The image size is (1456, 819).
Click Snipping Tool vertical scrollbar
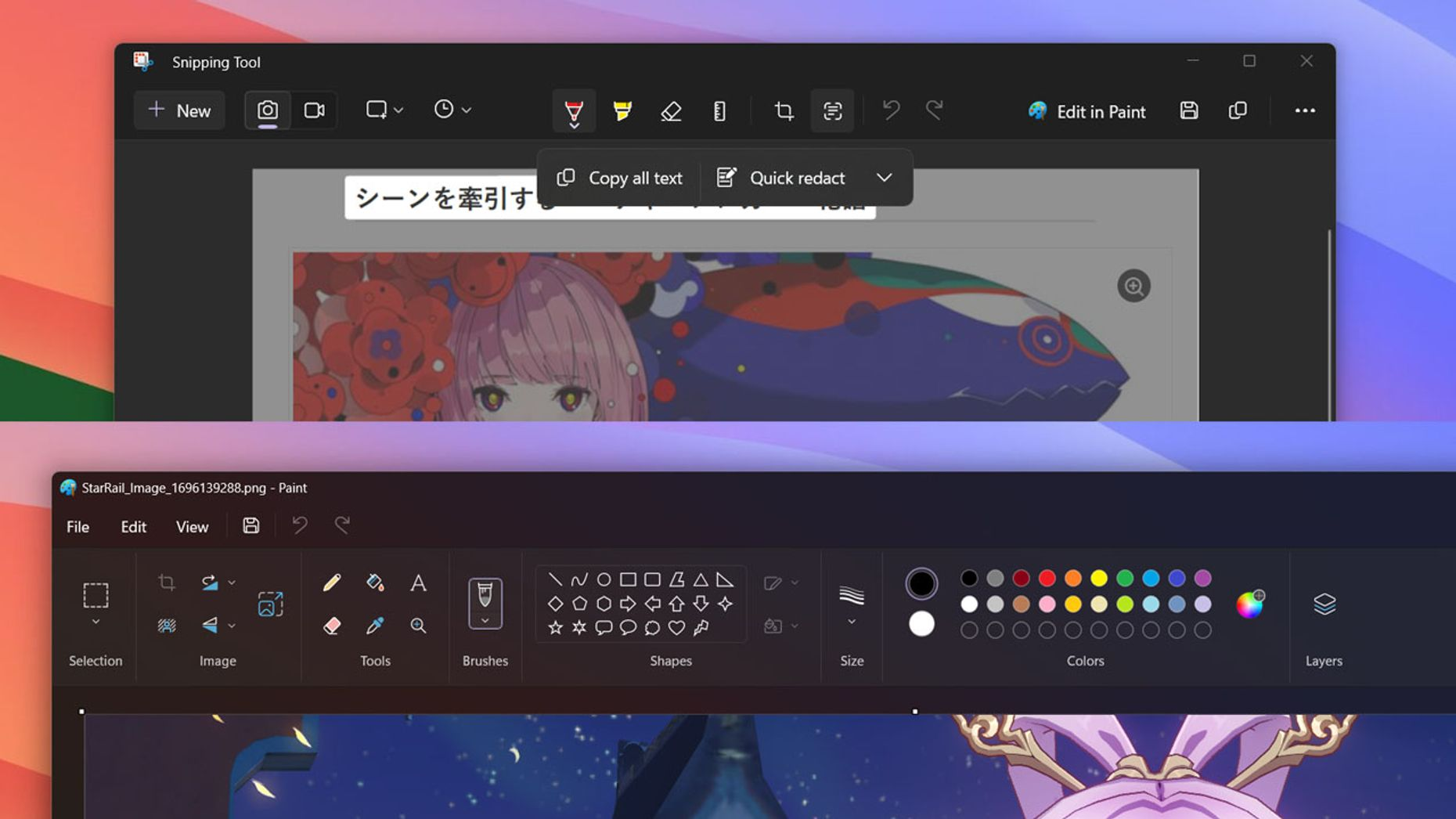1329,325
